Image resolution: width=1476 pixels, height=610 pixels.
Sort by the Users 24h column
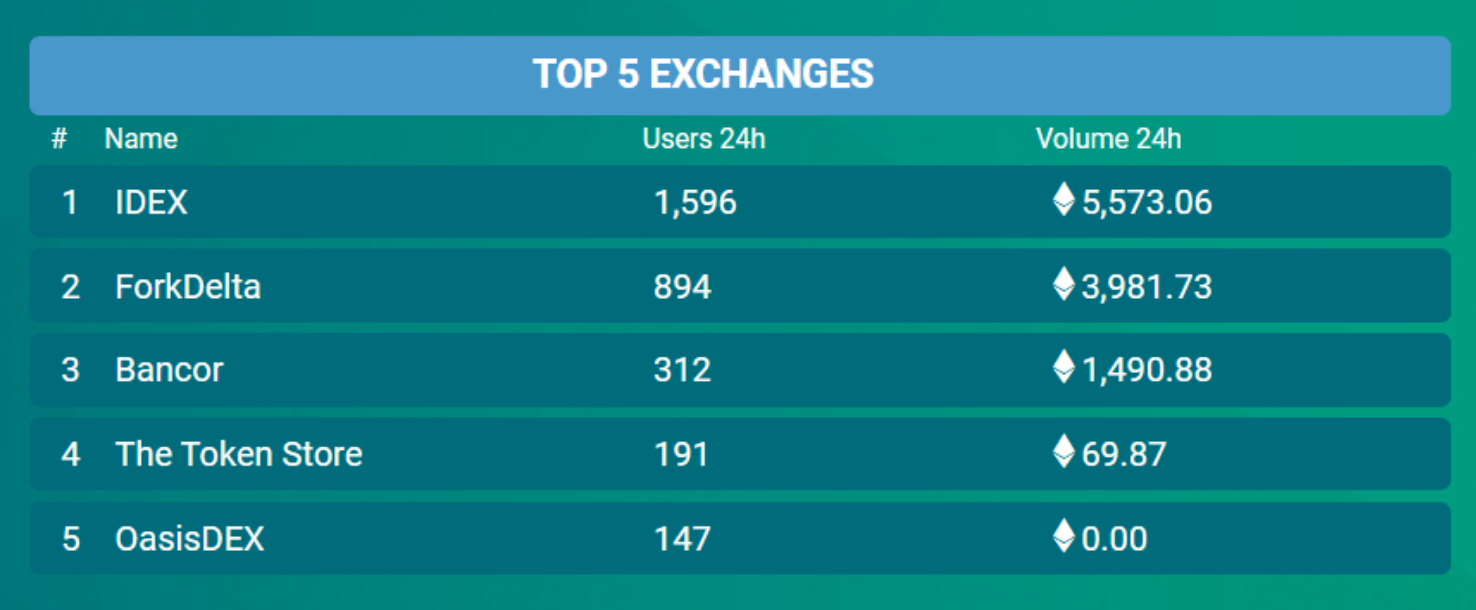coord(704,139)
